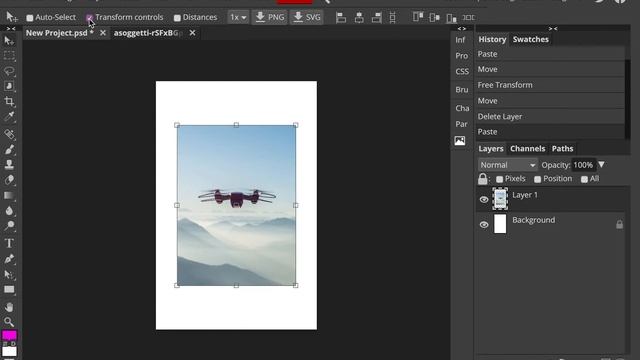Select the Brush tool

click(x=9, y=149)
